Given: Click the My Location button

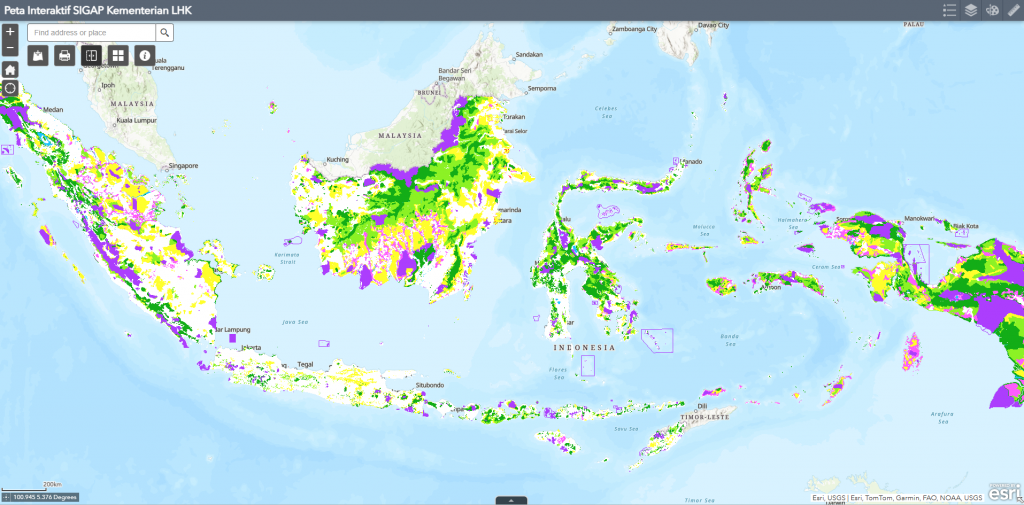Looking at the screenshot, I should click(x=10, y=89).
